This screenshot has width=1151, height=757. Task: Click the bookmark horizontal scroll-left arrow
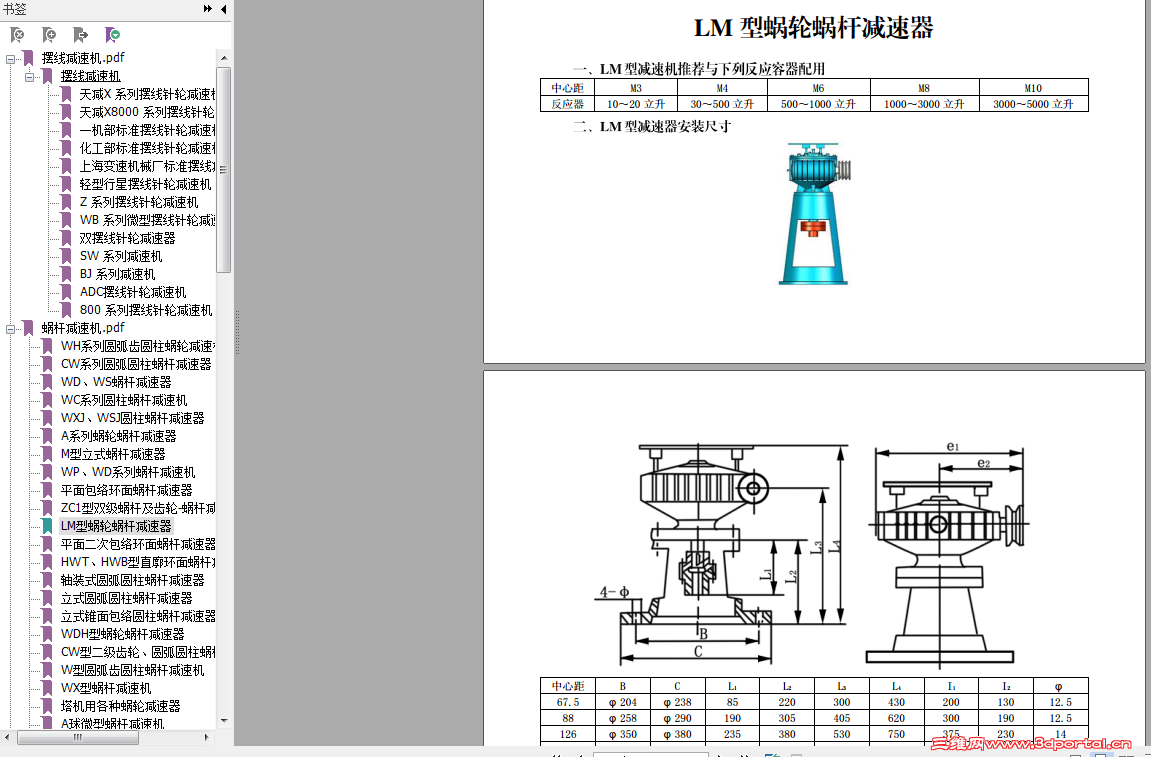click(x=7, y=737)
